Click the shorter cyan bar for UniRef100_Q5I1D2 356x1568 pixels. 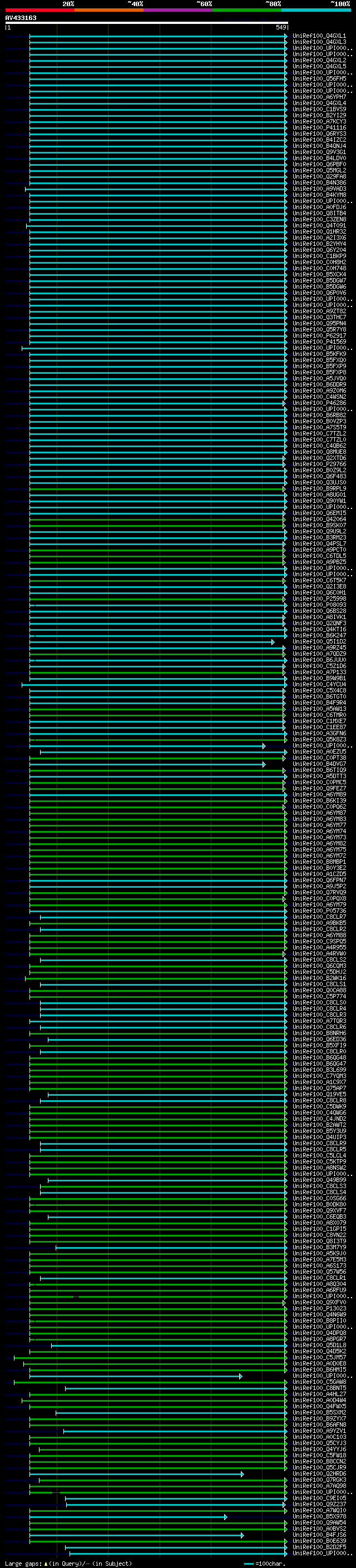click(151, 641)
